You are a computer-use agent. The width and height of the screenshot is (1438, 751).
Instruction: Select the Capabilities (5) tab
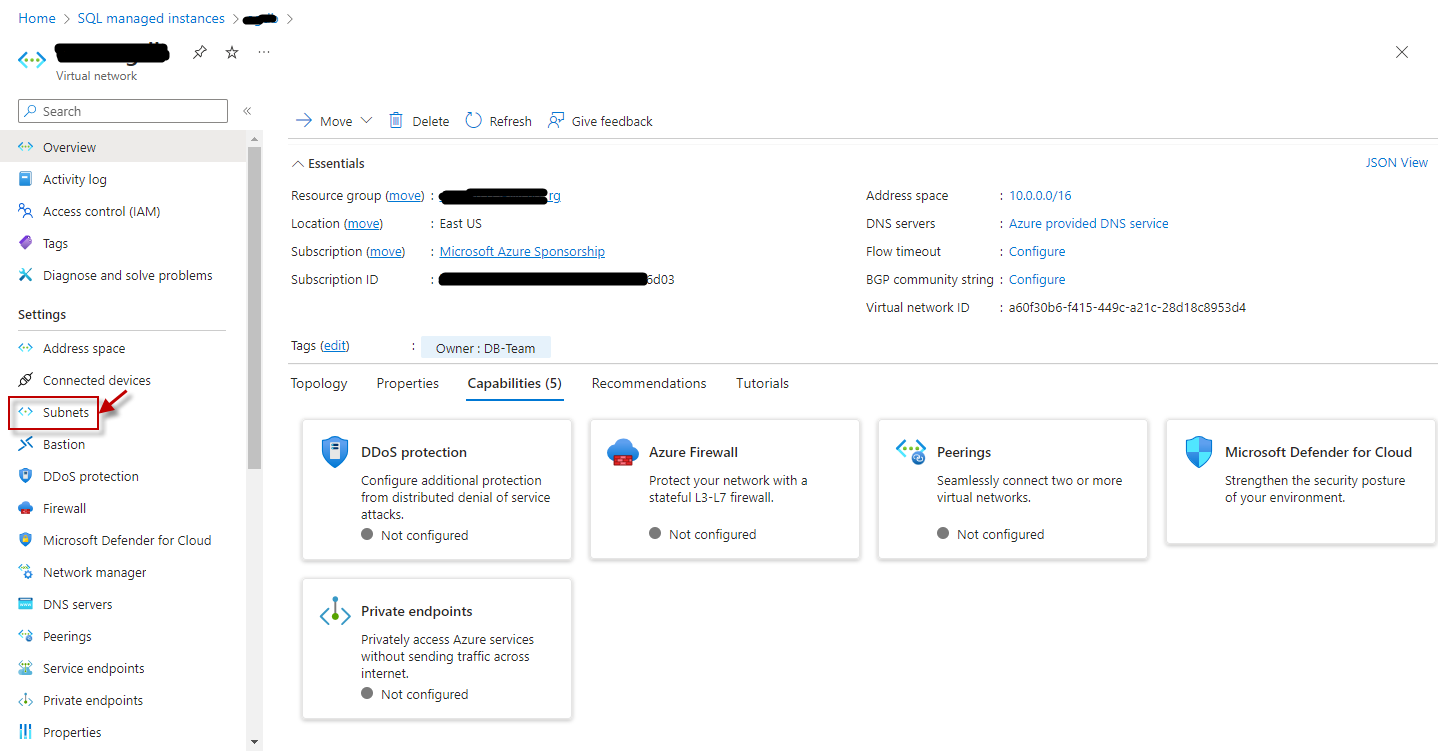(x=515, y=383)
